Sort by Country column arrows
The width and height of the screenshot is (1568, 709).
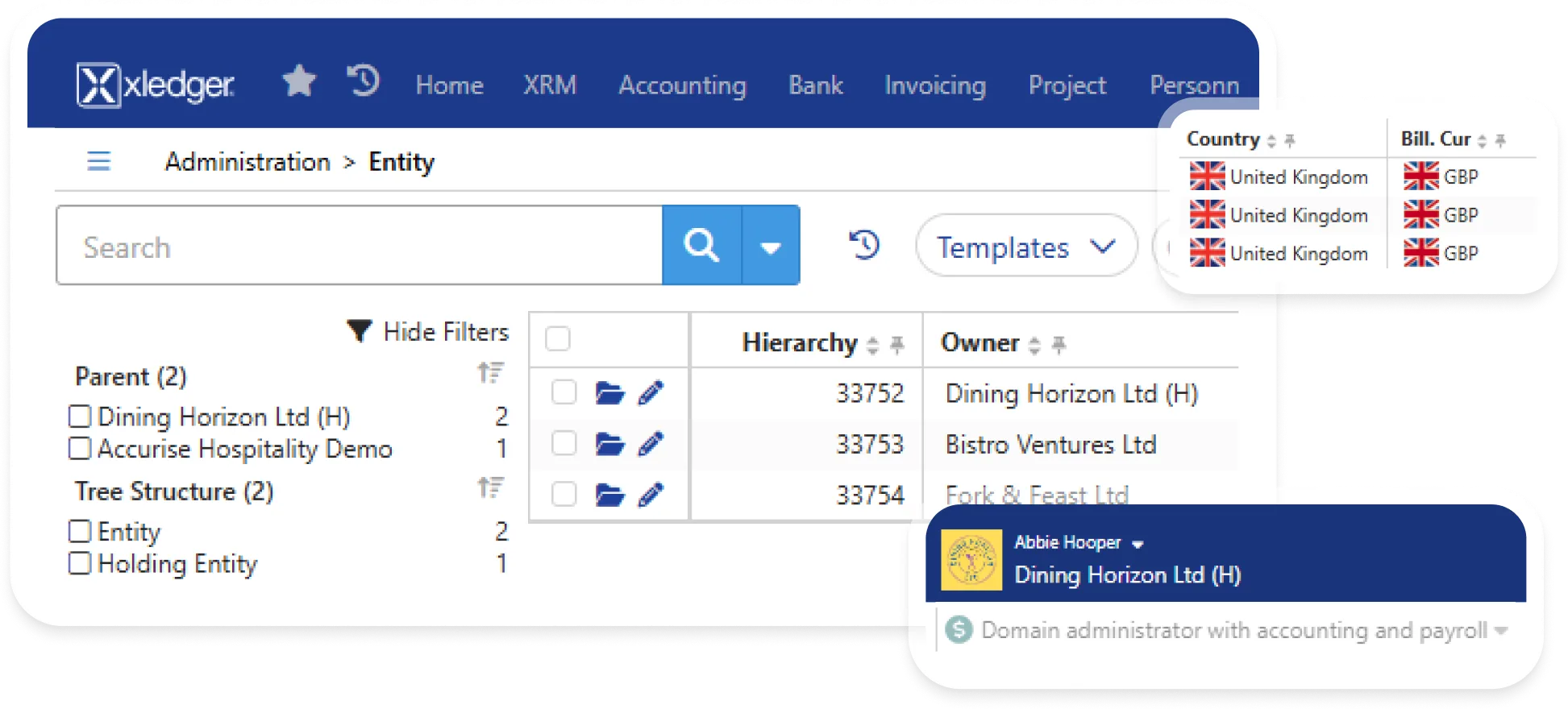click(x=1271, y=141)
